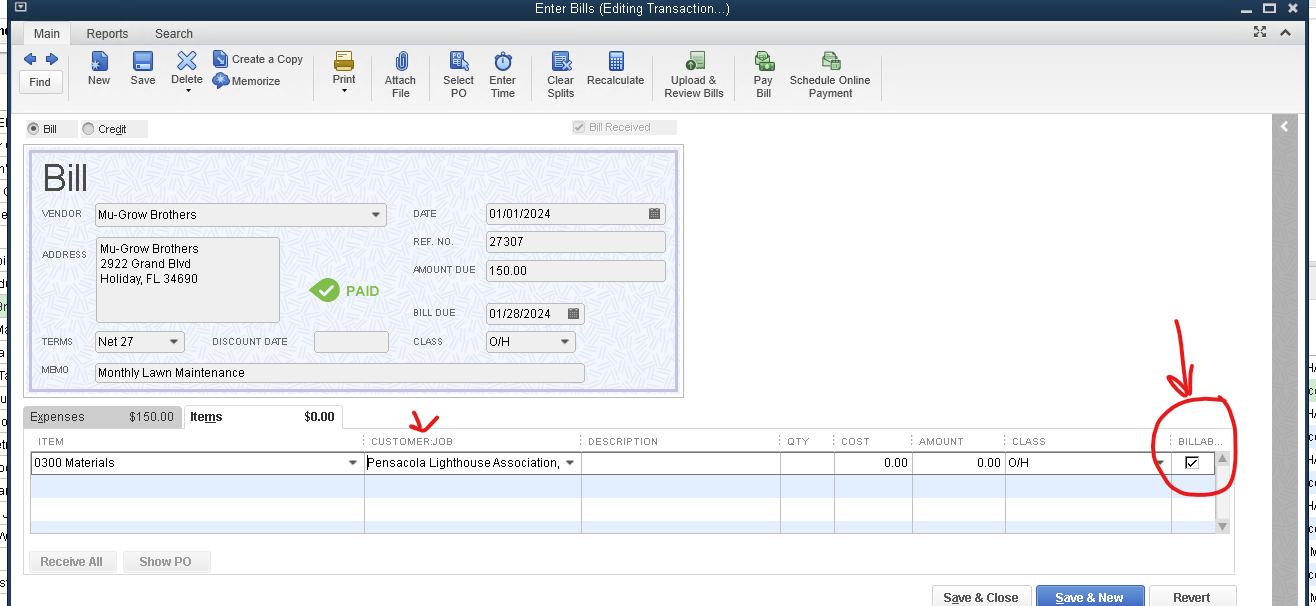Open the Customer:Job dropdown on the item line
Screen dimensions: 1316x606
pyautogui.click(x=569, y=462)
